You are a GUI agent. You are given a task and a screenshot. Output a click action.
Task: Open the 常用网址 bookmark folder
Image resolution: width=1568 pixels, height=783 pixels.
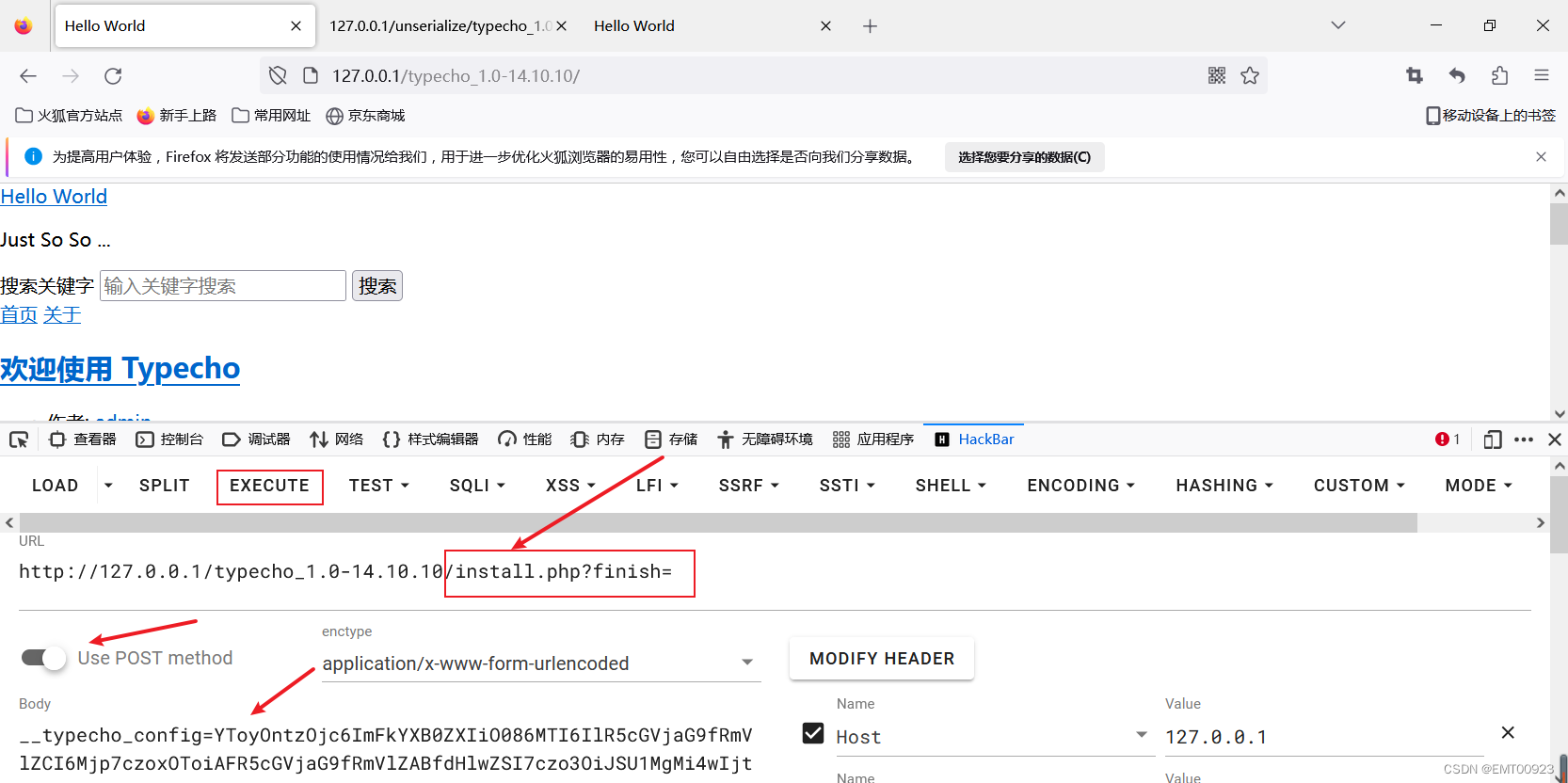pyautogui.click(x=271, y=116)
